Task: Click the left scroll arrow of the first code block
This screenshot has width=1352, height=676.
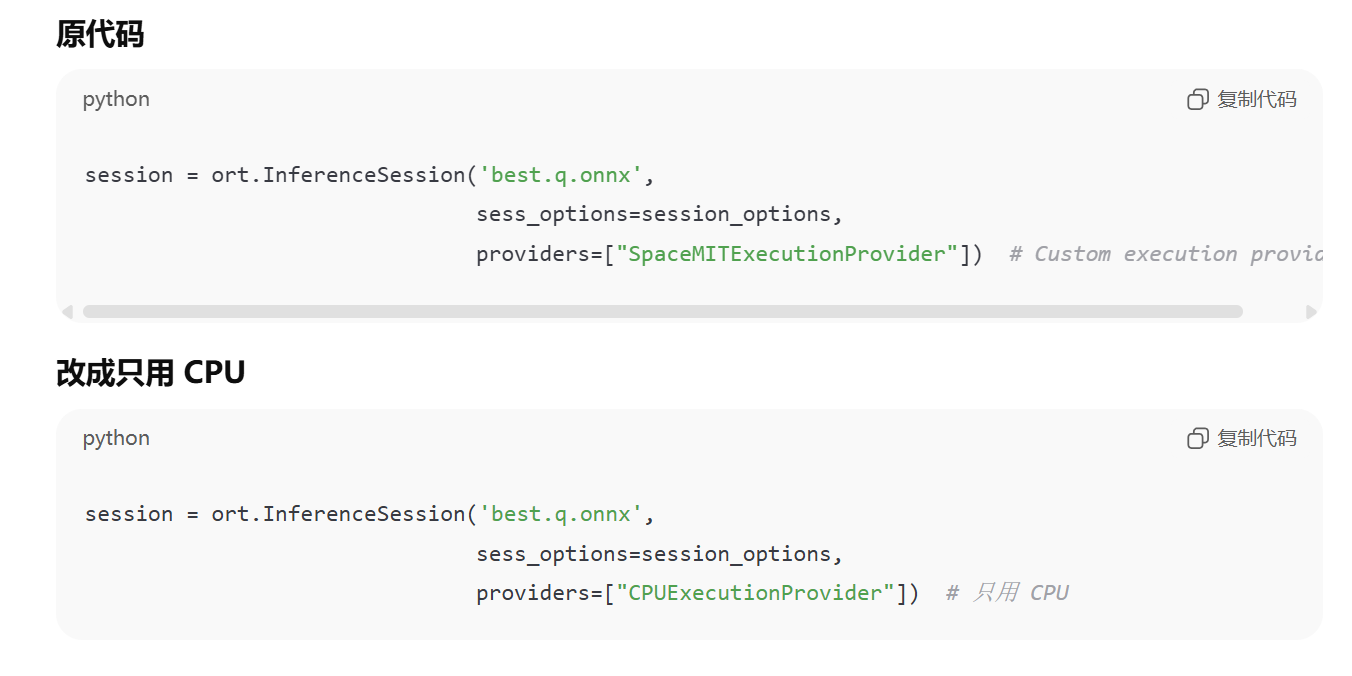Action: pyautogui.click(x=67, y=312)
